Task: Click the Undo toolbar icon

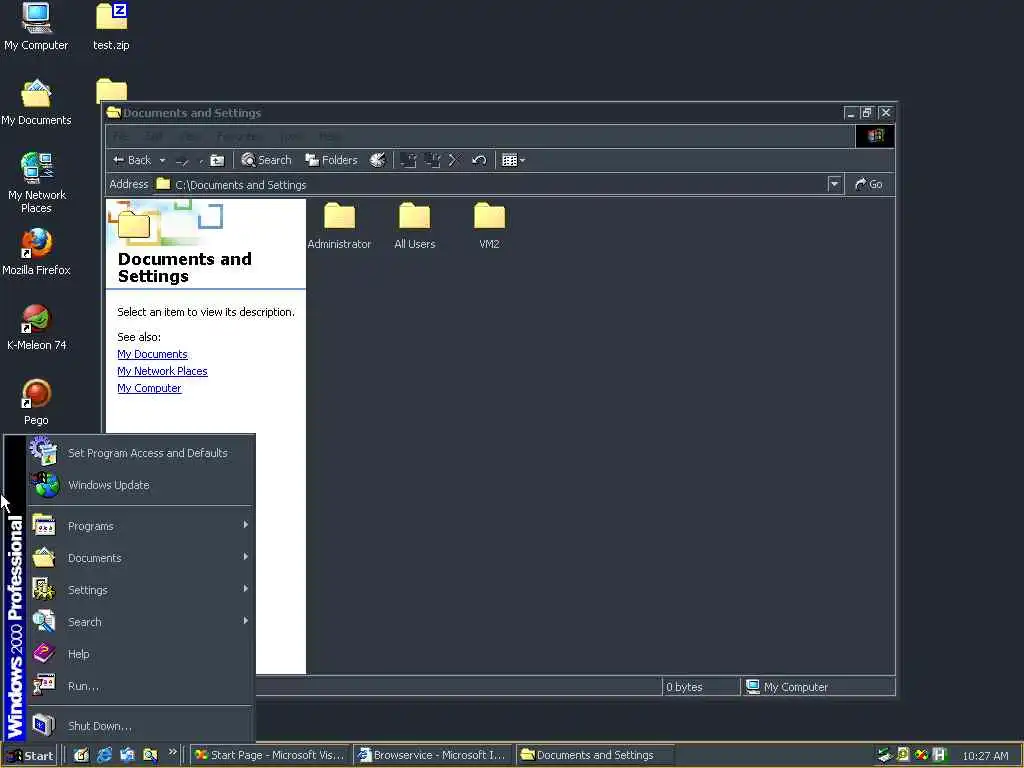Action: (x=479, y=160)
